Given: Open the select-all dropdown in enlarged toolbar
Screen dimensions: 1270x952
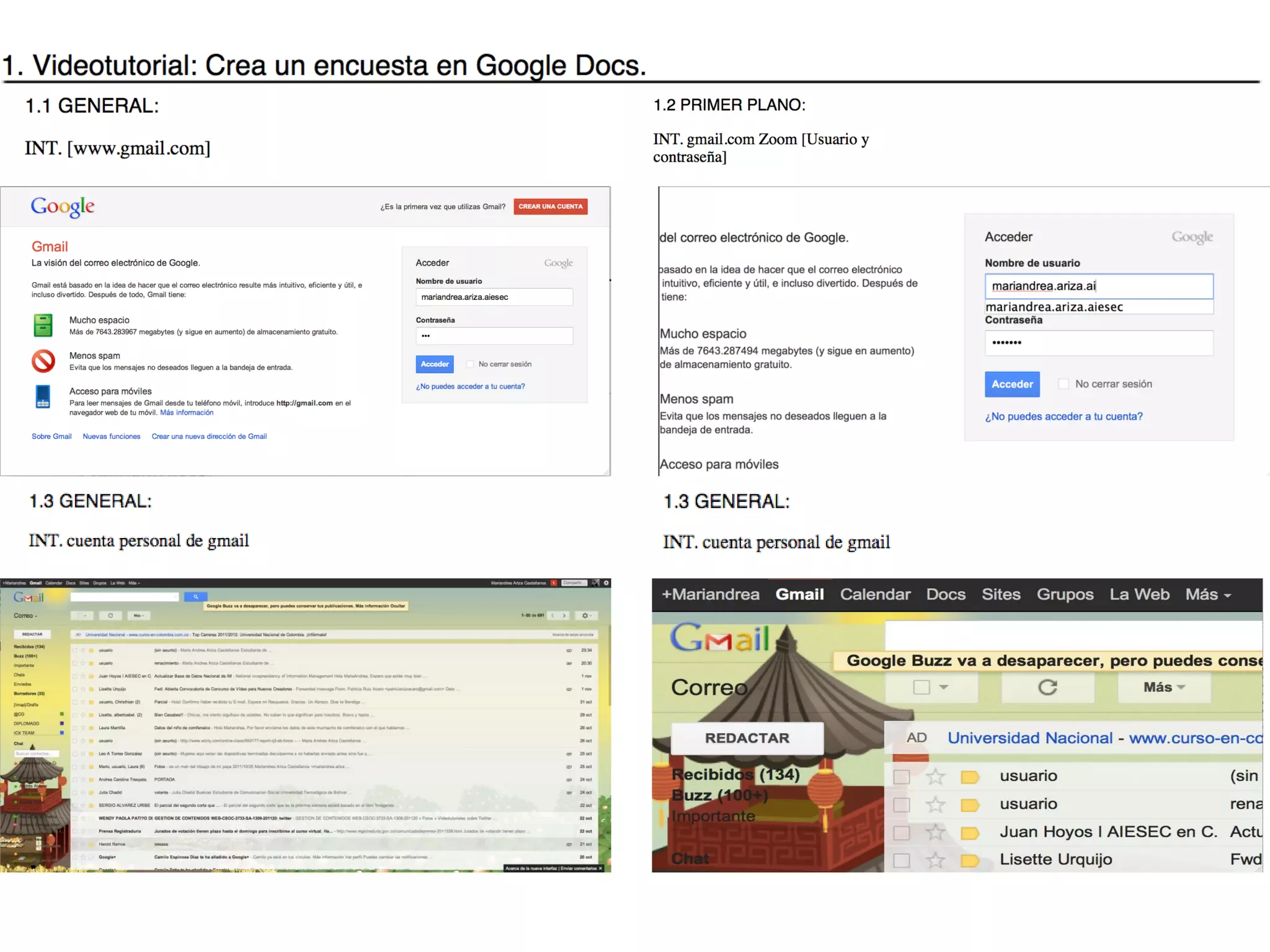Looking at the screenshot, I should [931, 687].
